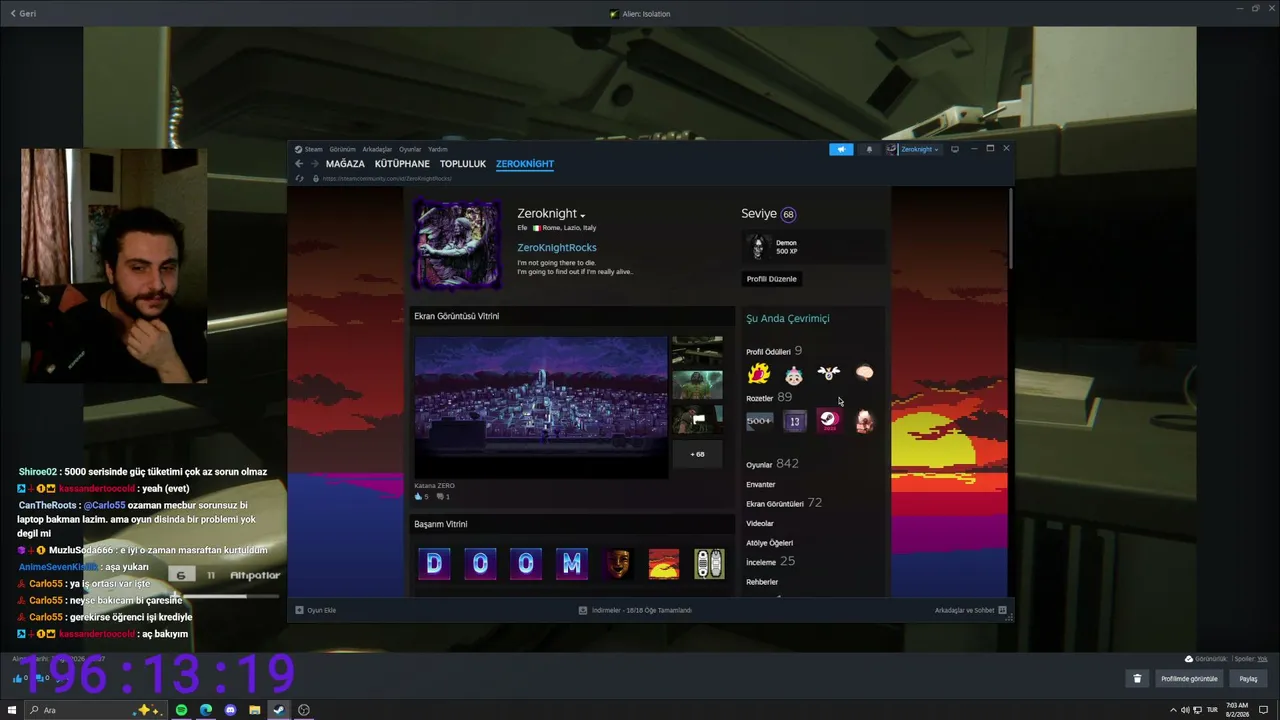Open the Envanter link

(761, 485)
